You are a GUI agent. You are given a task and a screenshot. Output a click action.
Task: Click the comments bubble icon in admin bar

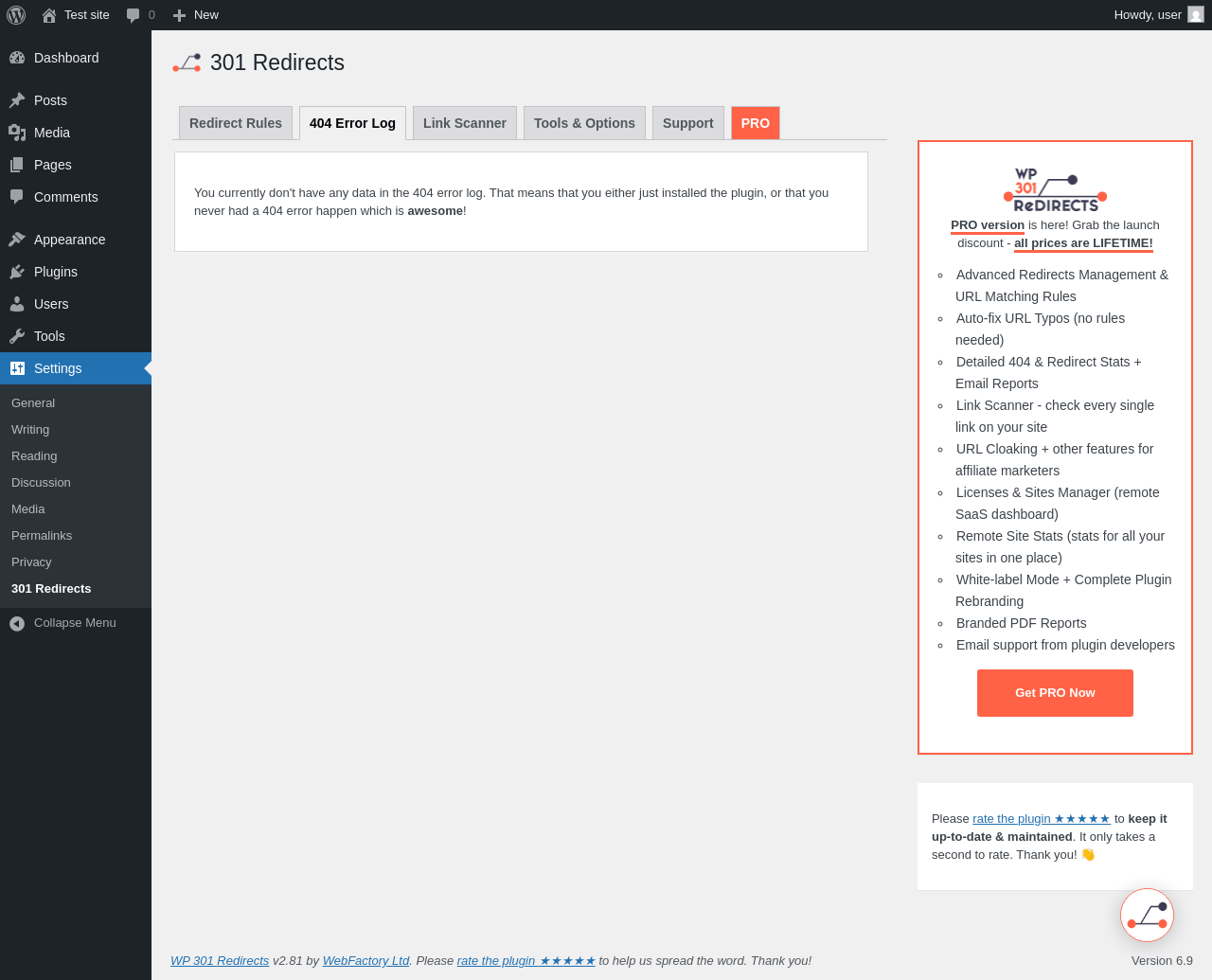pos(134,15)
